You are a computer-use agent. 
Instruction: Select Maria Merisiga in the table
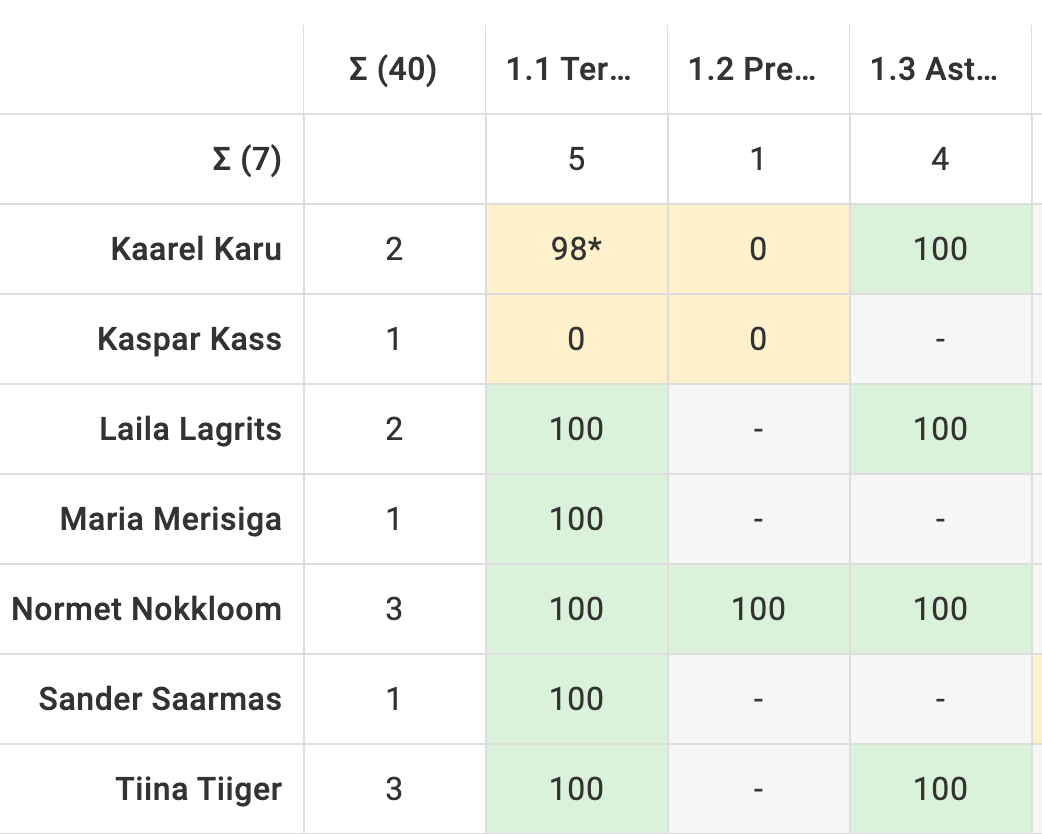[171, 519]
